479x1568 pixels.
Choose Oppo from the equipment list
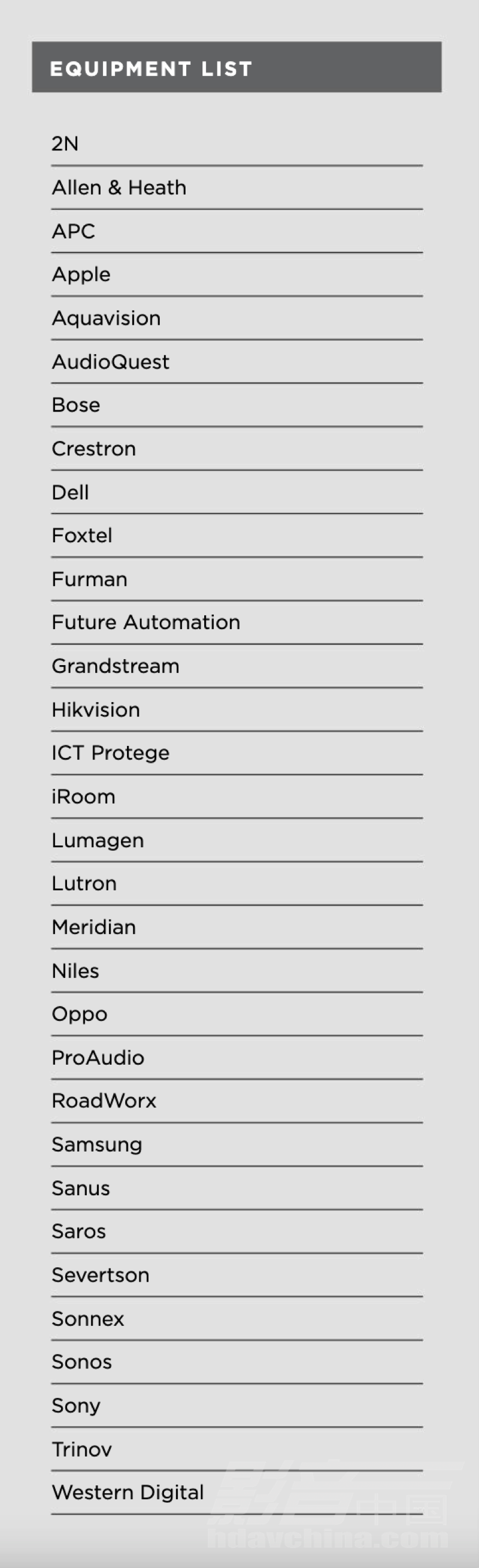click(x=237, y=1014)
